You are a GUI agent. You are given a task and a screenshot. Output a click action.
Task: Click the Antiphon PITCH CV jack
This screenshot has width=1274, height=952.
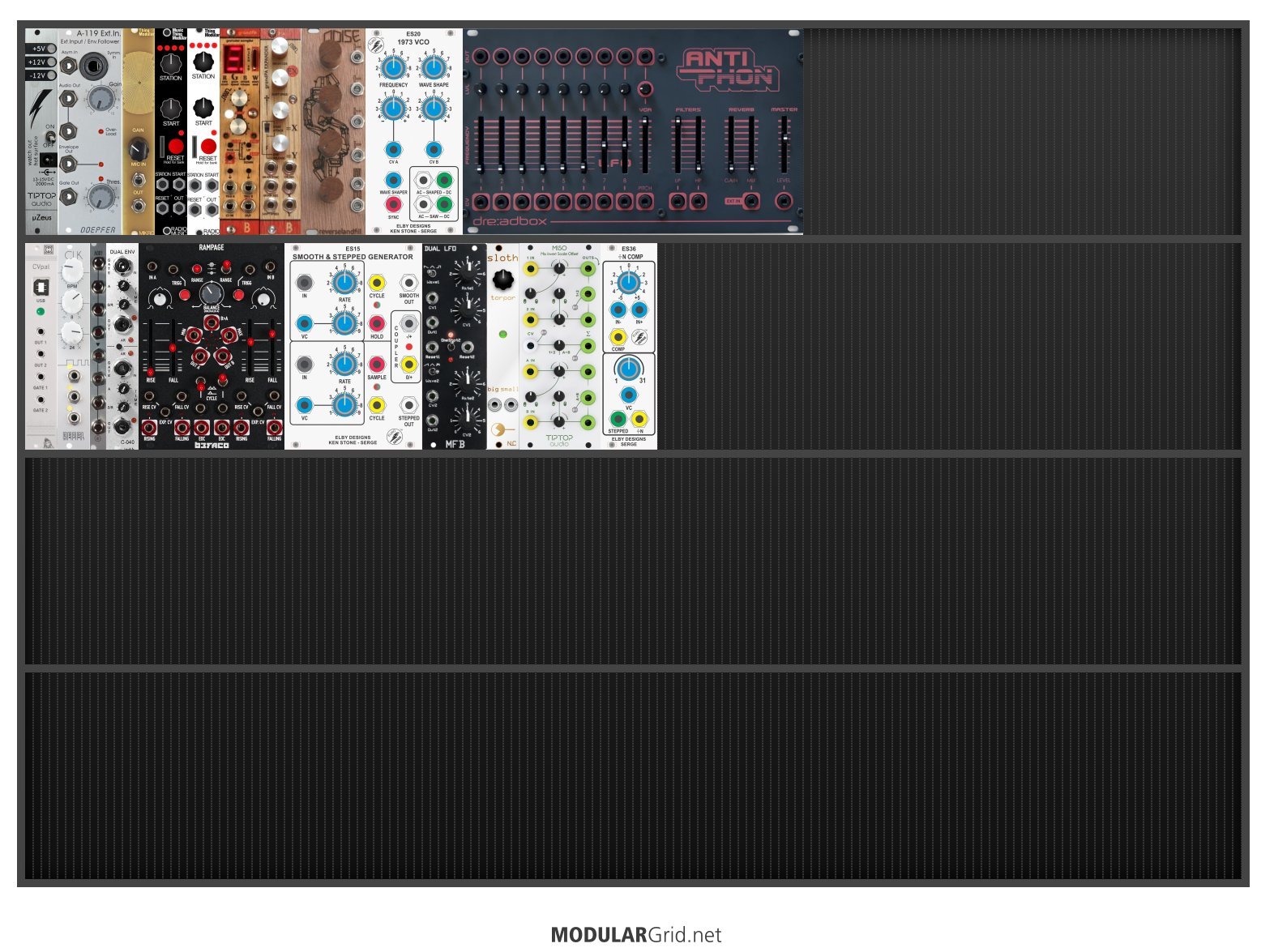645,201
